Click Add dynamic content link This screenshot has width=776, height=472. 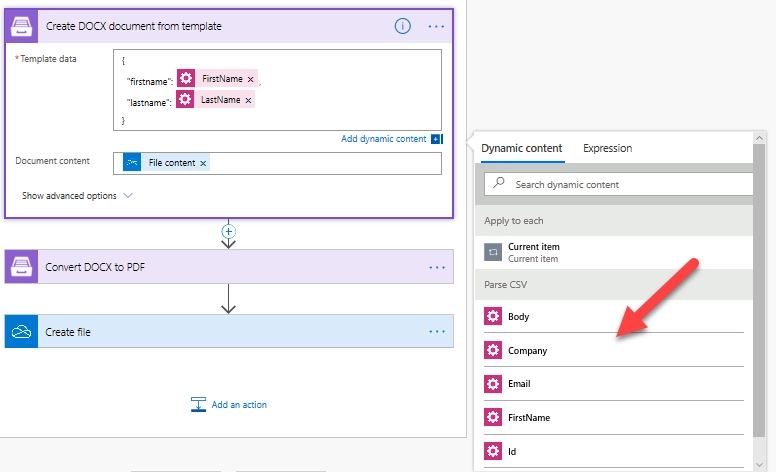click(x=384, y=139)
